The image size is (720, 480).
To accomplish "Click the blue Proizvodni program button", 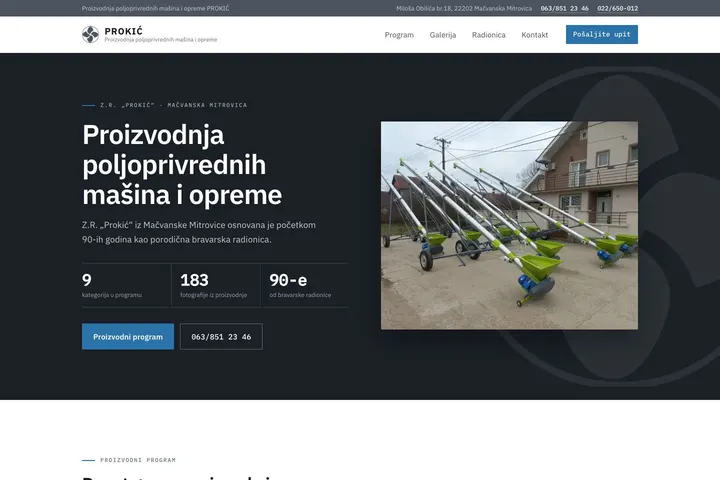I will 128,337.
